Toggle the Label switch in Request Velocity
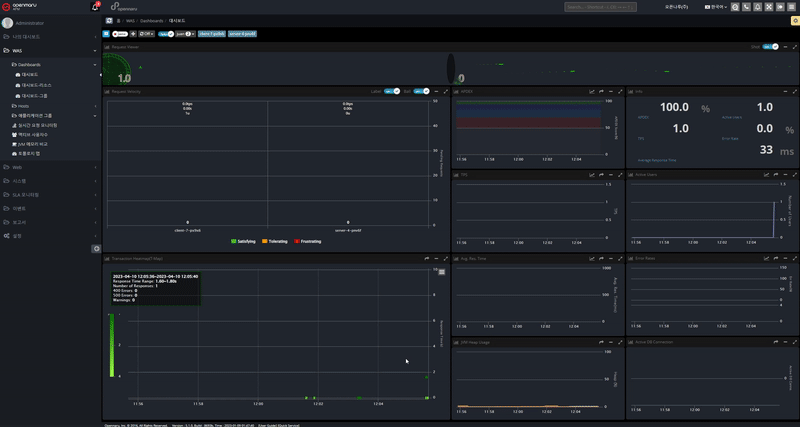 (x=391, y=91)
